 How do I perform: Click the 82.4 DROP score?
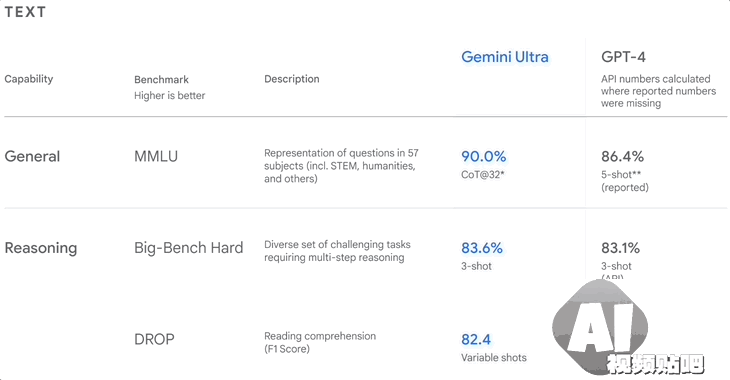point(476,339)
